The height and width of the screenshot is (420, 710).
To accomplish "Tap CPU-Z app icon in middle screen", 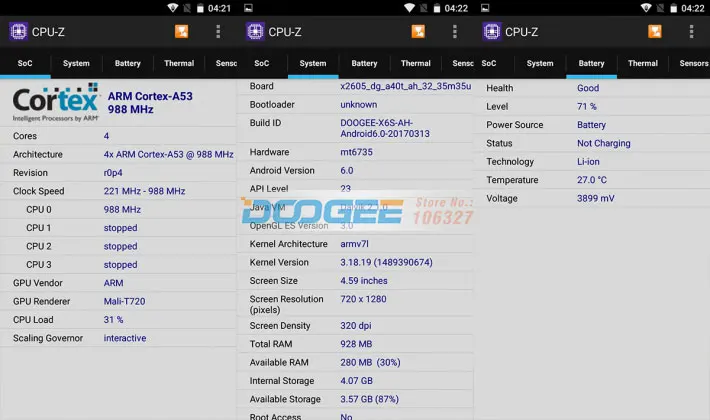I will tap(255, 32).
